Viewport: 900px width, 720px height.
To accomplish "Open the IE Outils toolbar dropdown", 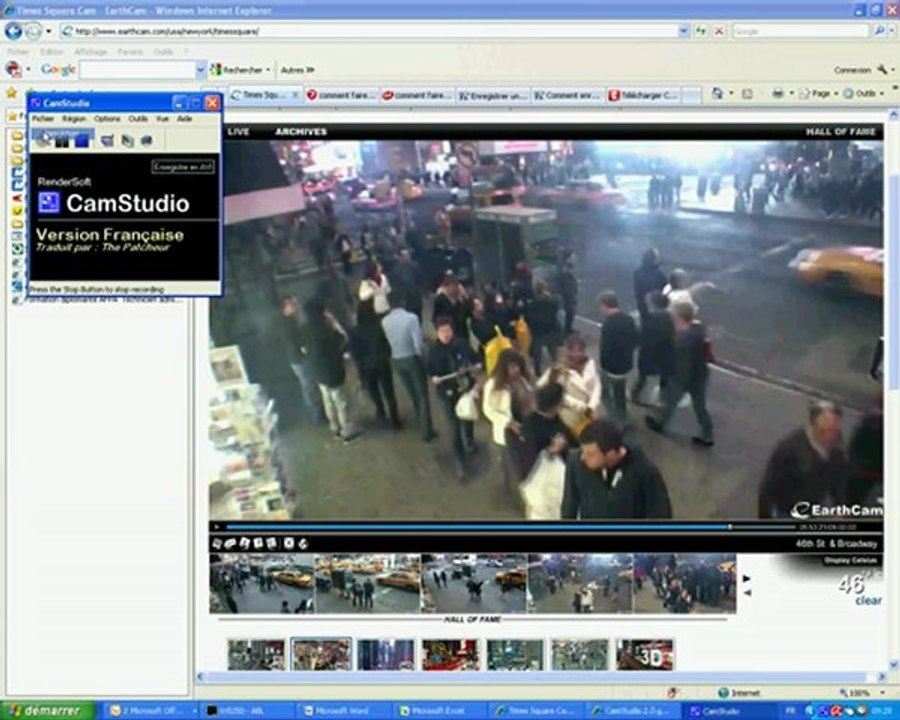I will 864,93.
